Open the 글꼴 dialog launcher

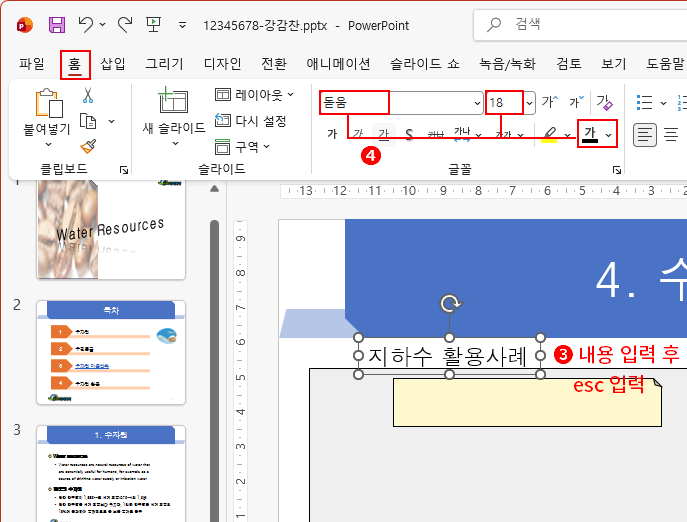coord(617,170)
